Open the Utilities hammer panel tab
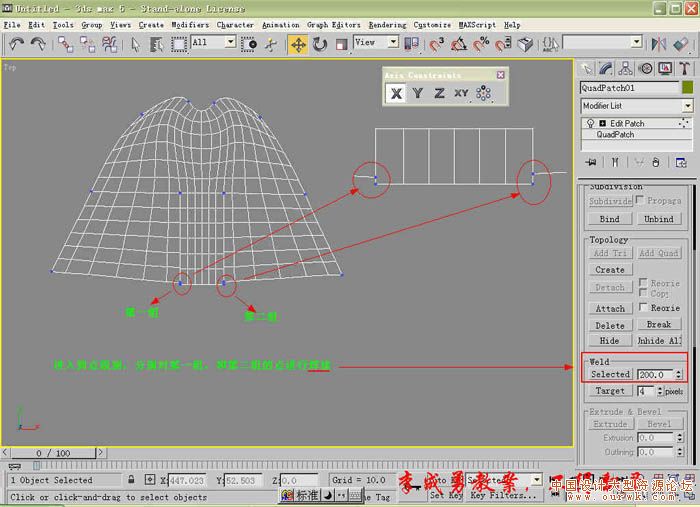This screenshot has width=700, height=507. point(684,68)
